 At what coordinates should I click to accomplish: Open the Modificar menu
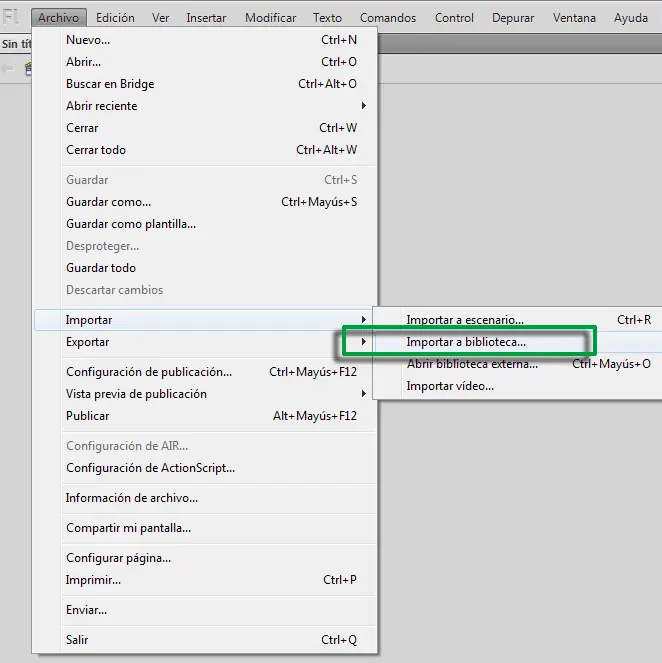(271, 18)
